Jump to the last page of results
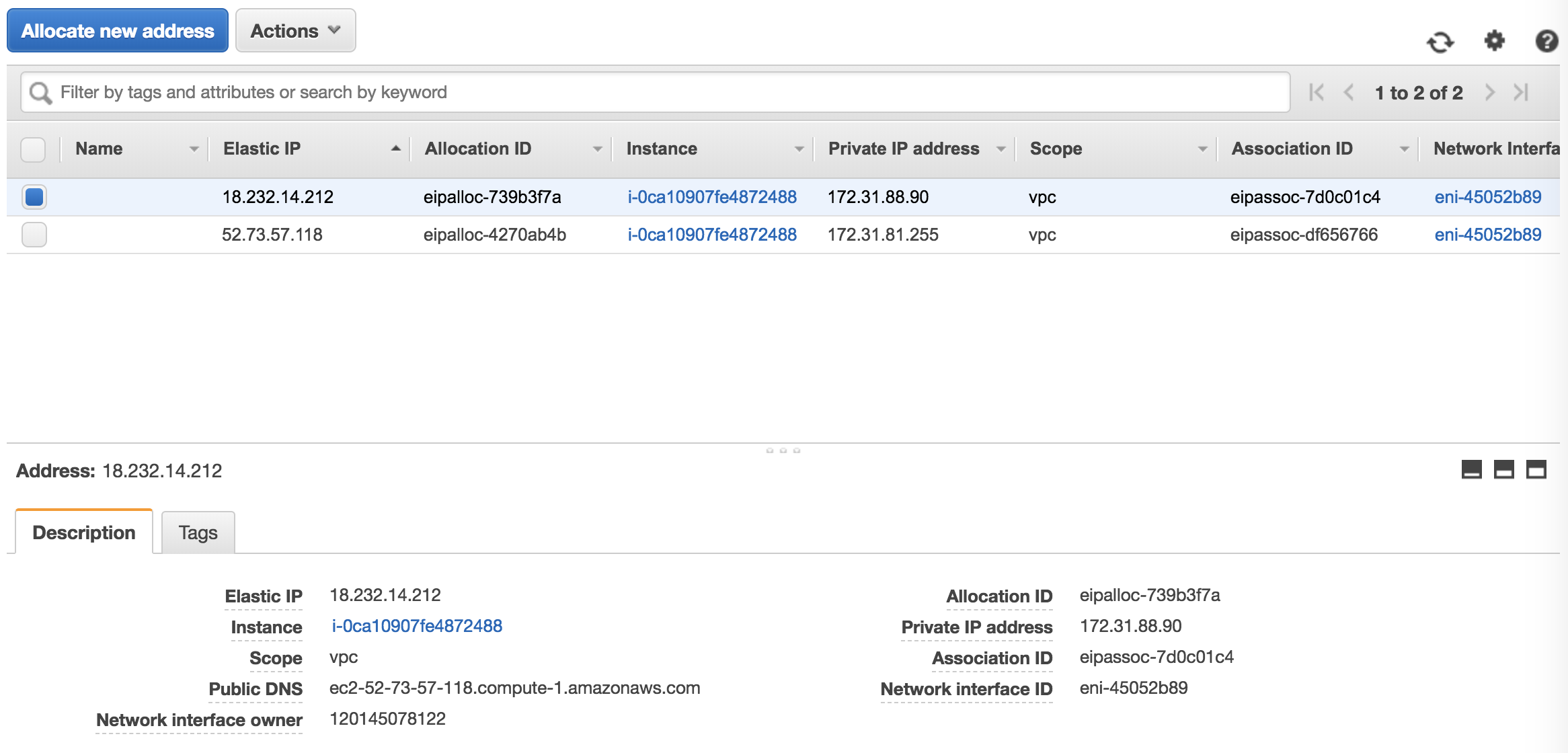1568x753 pixels. click(1521, 92)
